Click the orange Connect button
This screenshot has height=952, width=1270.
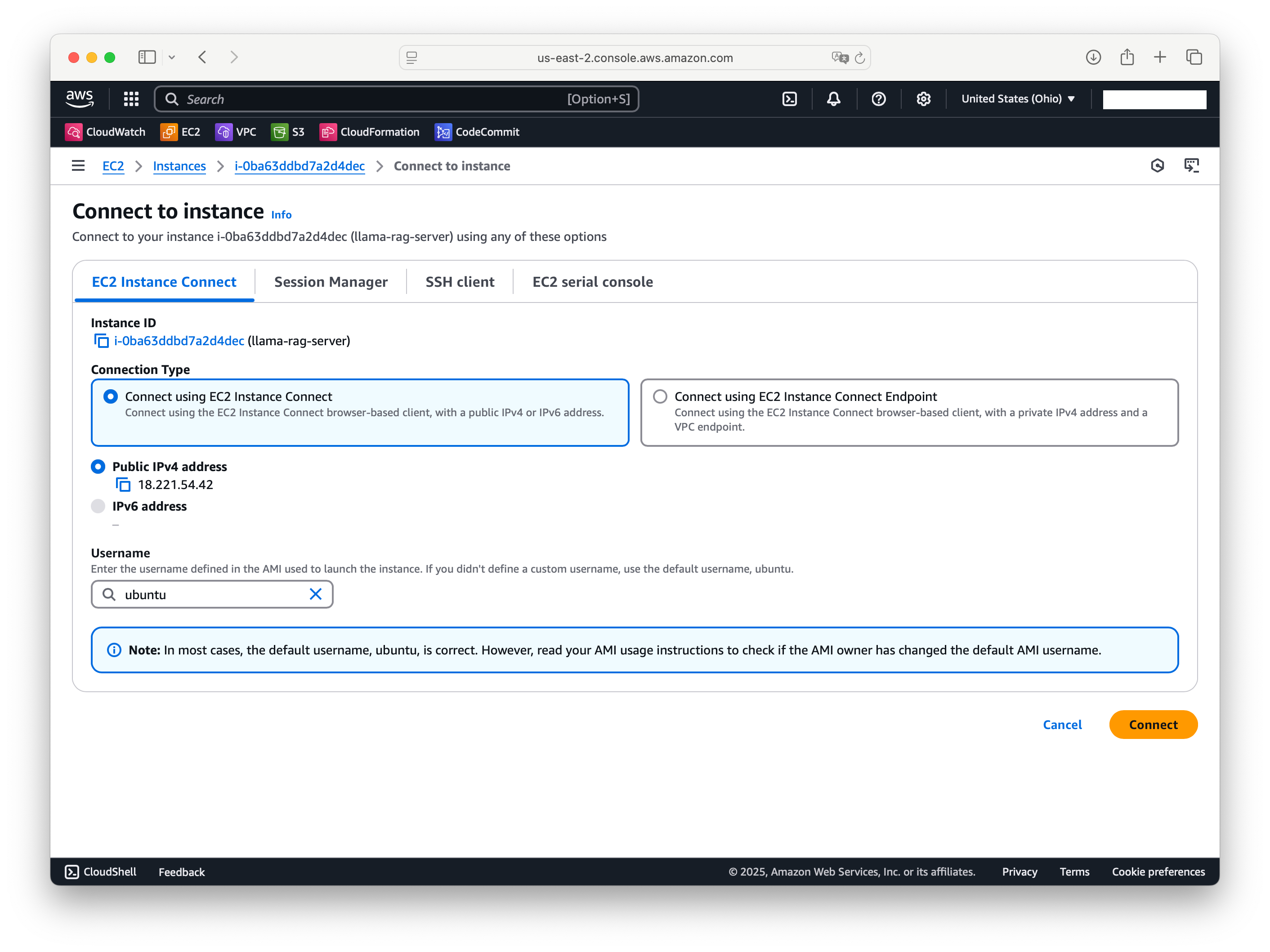1153,725
